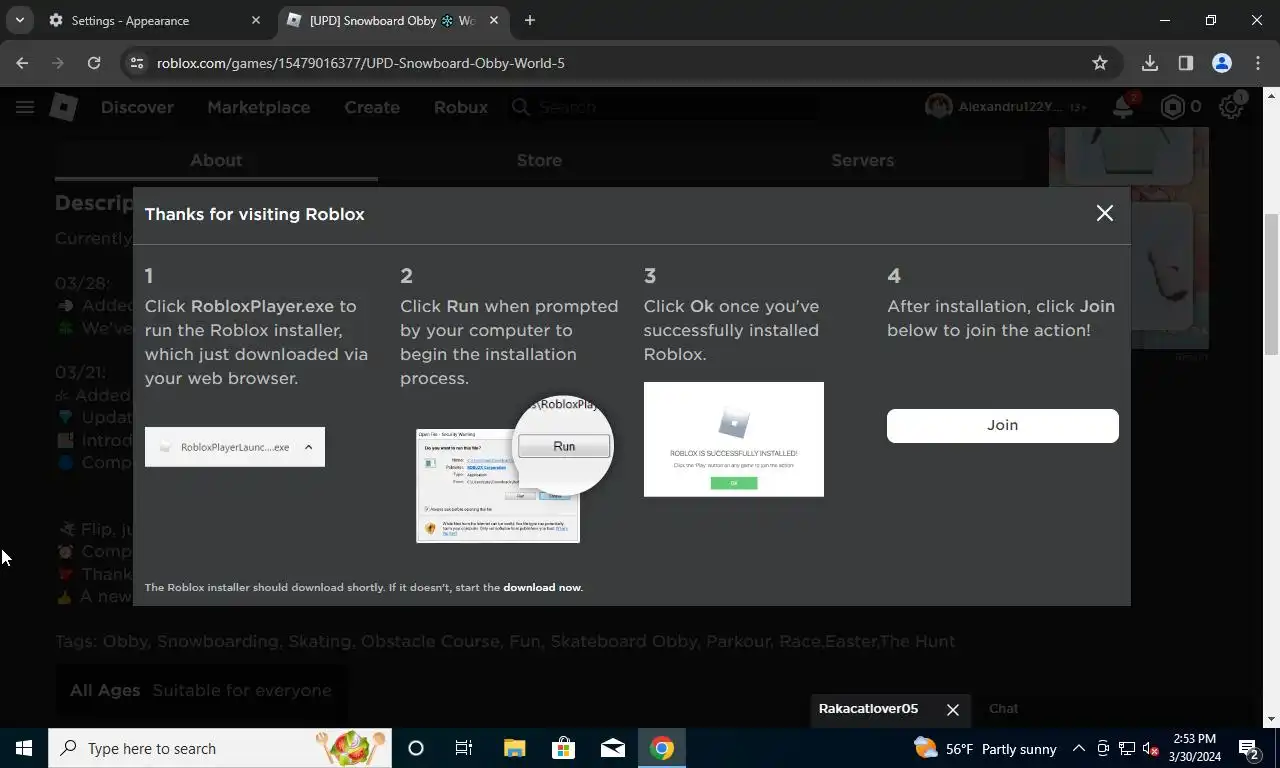Open the Discover page
This screenshot has height=768, width=1280.
(x=137, y=107)
